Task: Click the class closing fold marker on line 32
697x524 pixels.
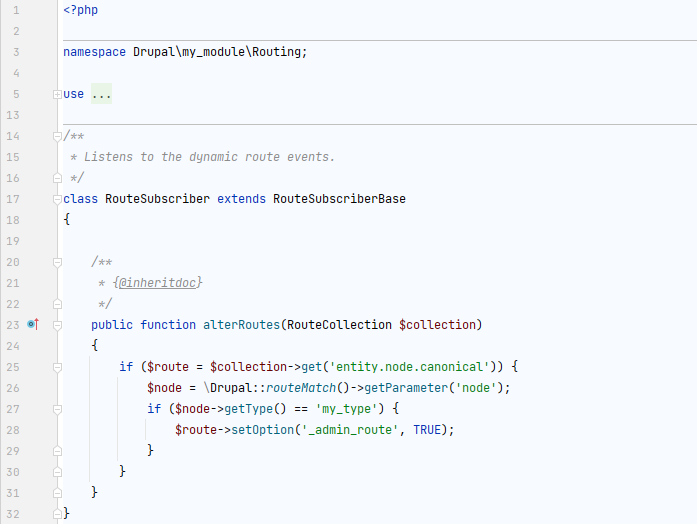Action: pos(57,514)
